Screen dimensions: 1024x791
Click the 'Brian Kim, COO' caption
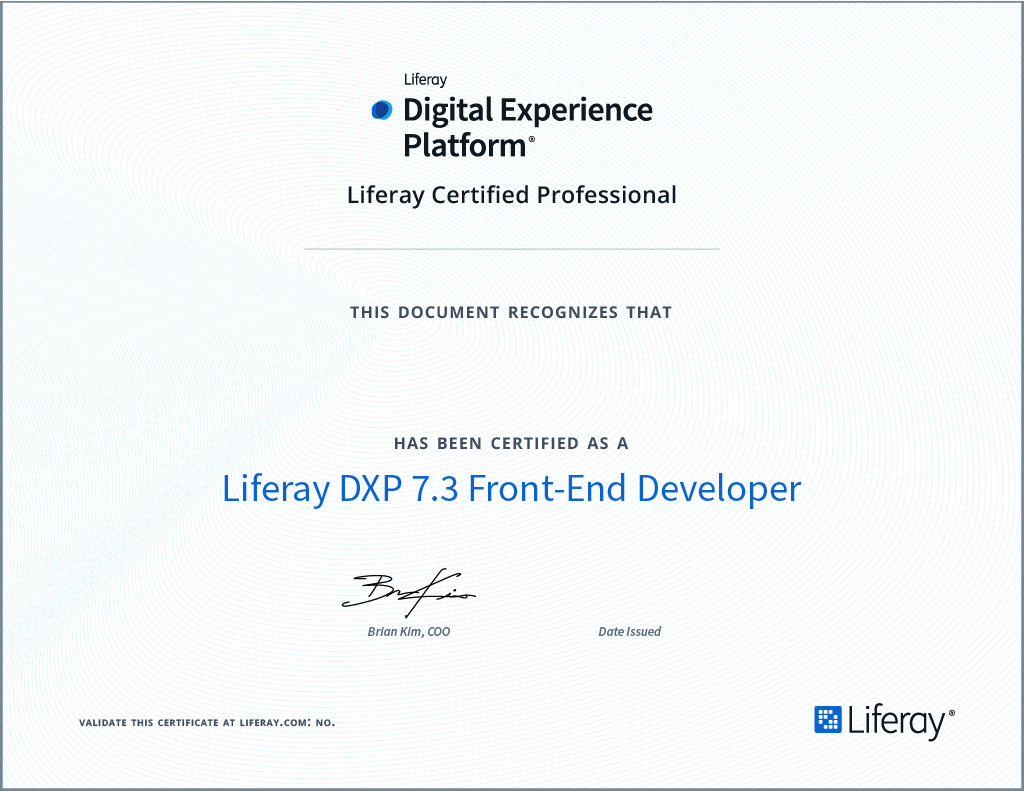pyautogui.click(x=409, y=632)
